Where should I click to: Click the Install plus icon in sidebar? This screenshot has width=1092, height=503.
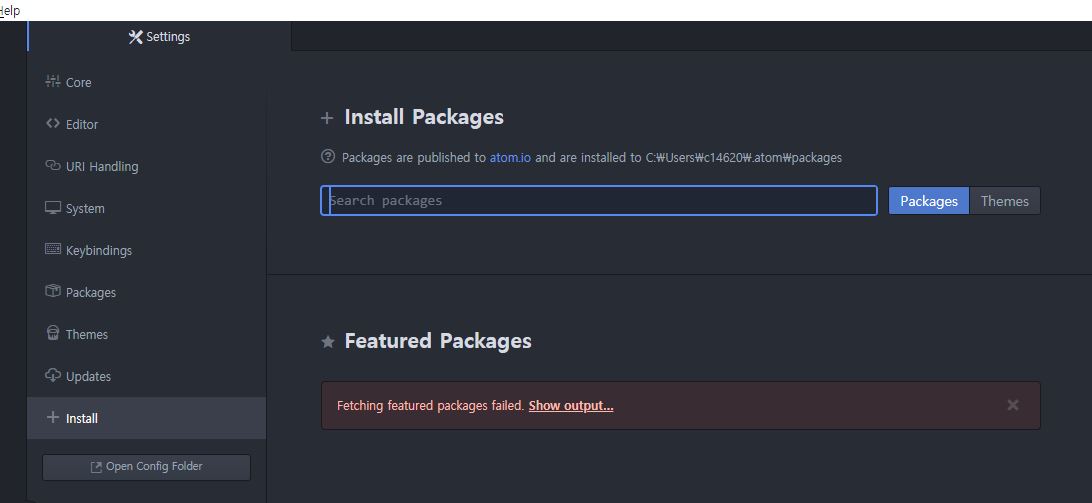point(53,418)
